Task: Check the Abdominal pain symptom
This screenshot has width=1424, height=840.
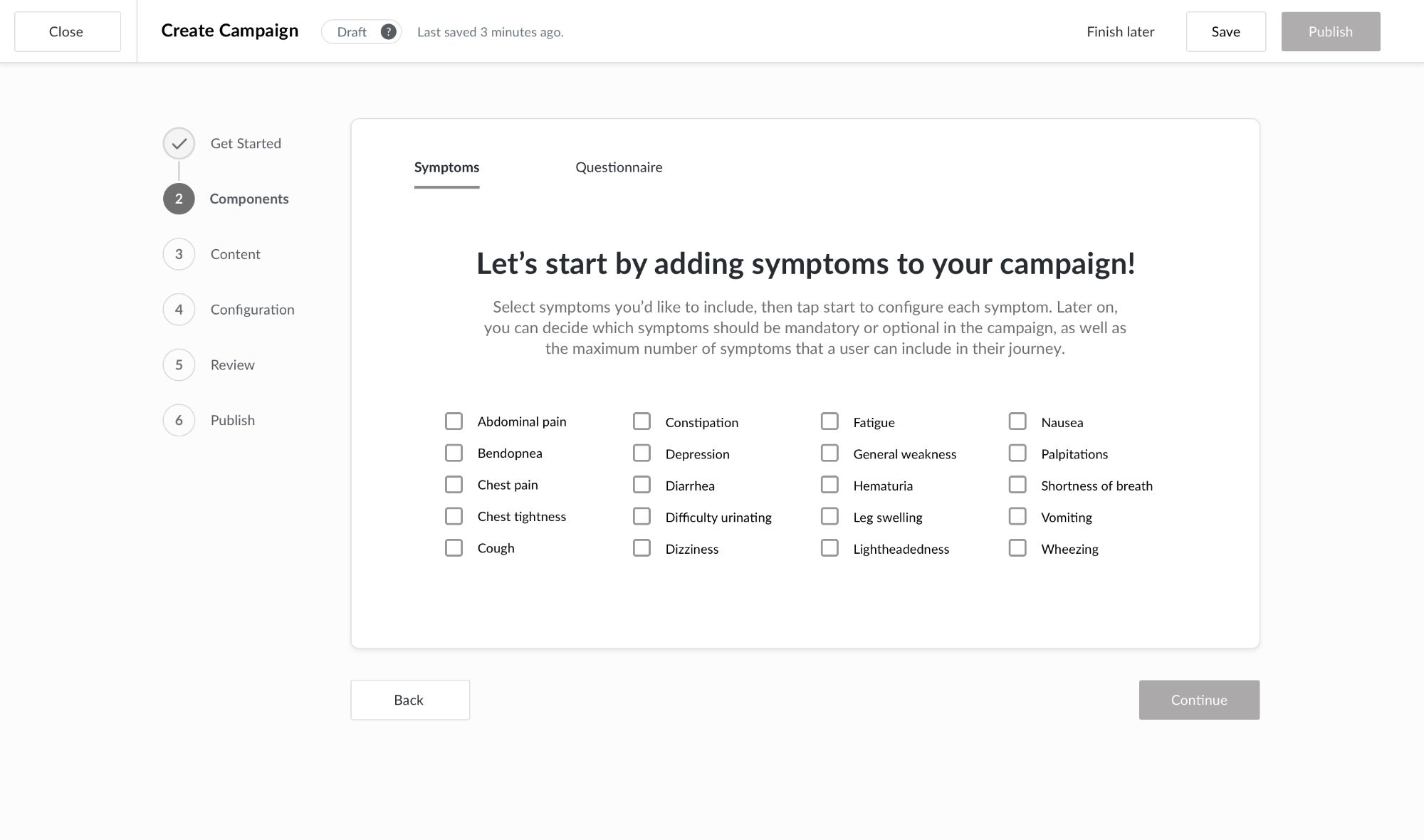Action: tap(454, 421)
